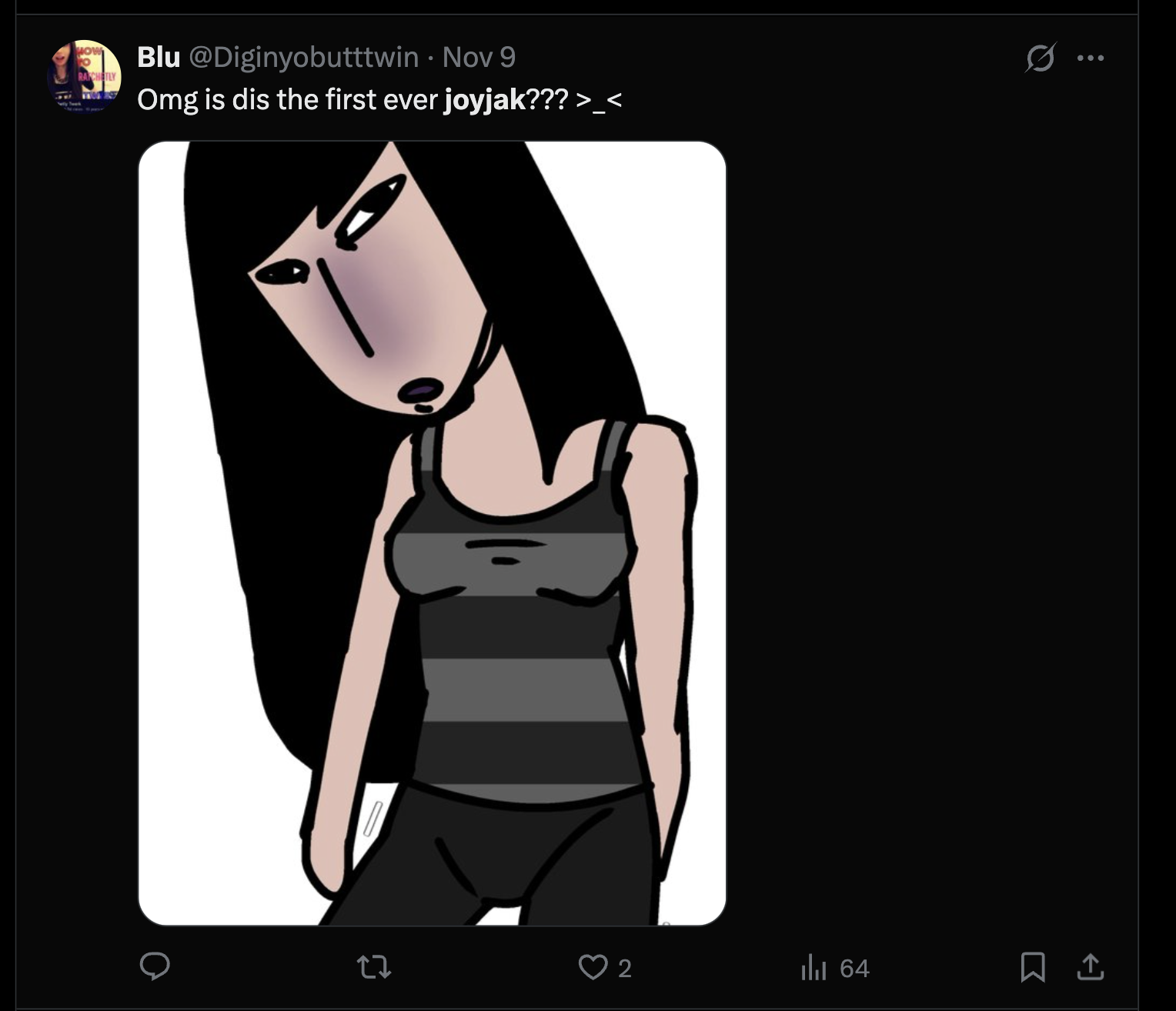Click the view count number 64
This screenshot has height=1011, width=1176.
[854, 968]
